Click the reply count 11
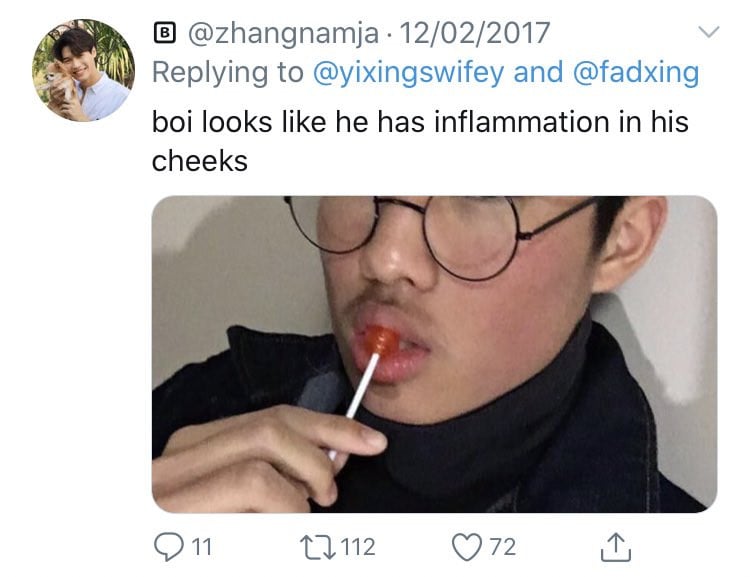The width and height of the screenshot is (750, 577). 201,547
